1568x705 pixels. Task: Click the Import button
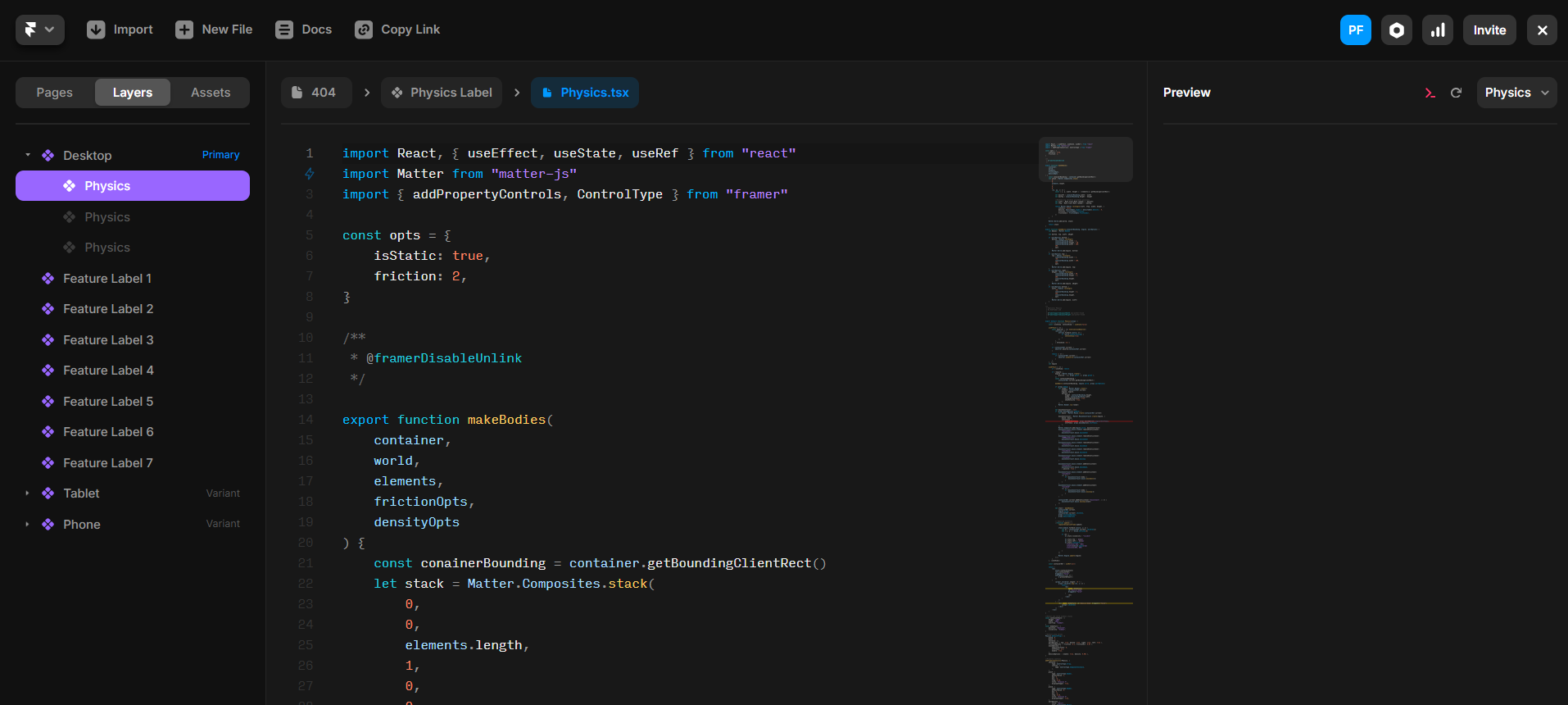click(x=120, y=30)
